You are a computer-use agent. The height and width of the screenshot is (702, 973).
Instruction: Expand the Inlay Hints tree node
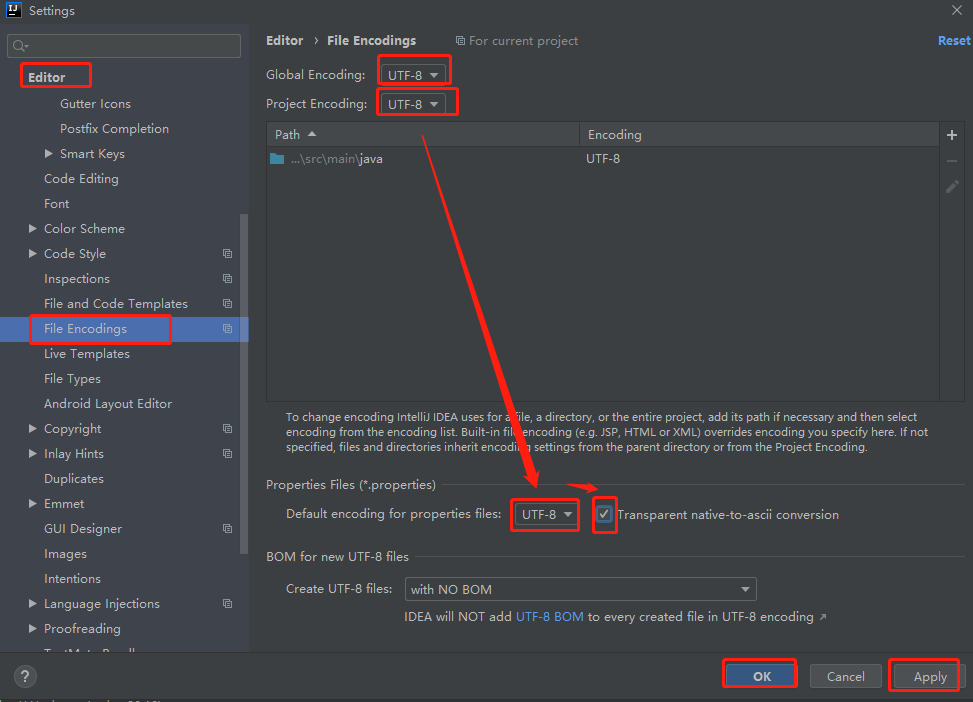(33, 454)
